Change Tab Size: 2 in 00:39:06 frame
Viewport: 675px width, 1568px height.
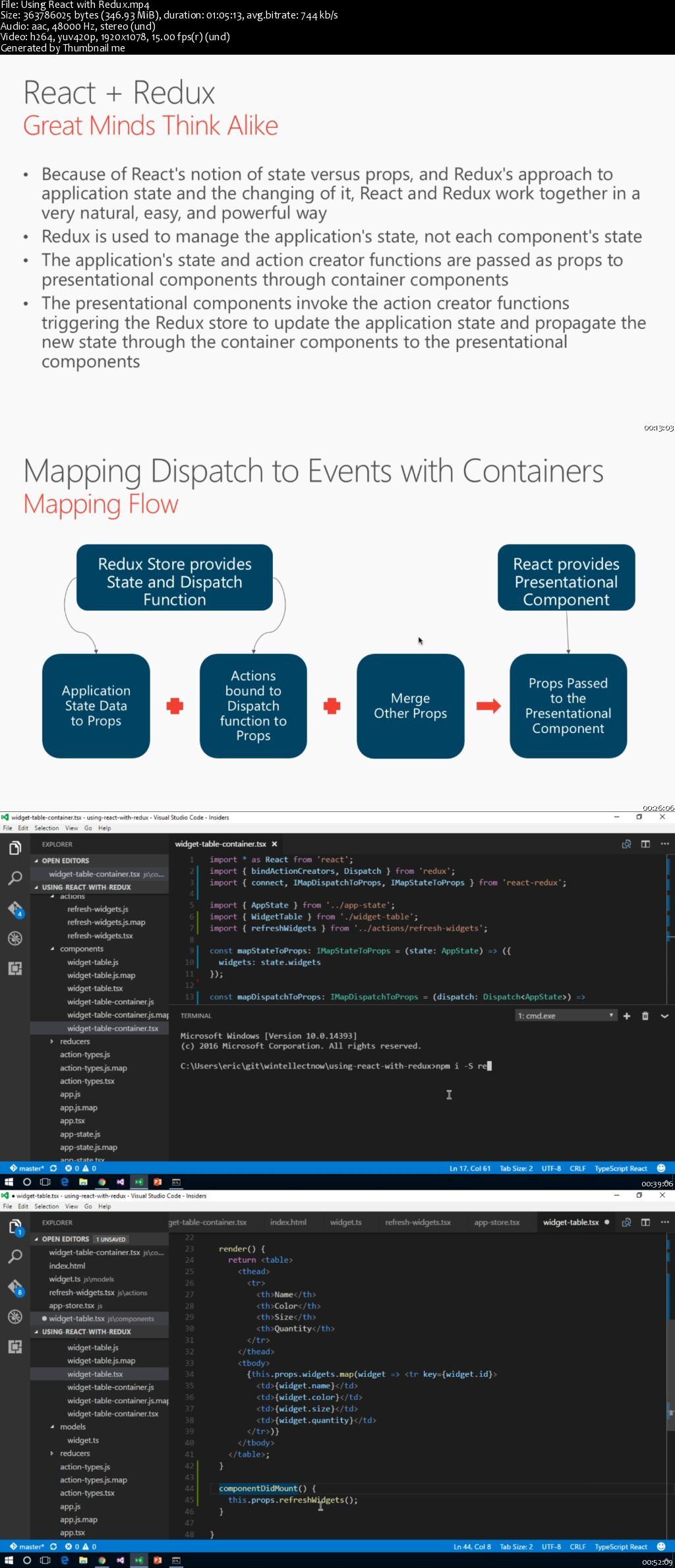click(x=516, y=1168)
